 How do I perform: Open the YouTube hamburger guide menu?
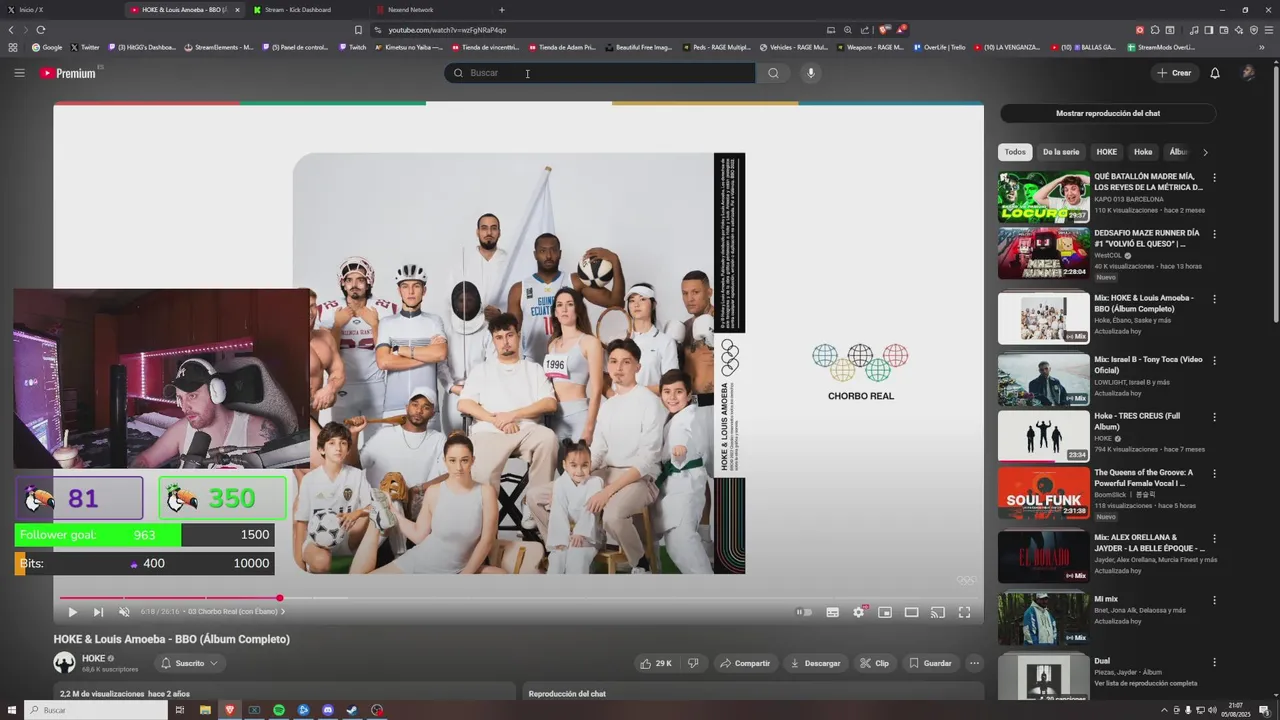pyautogui.click(x=19, y=73)
